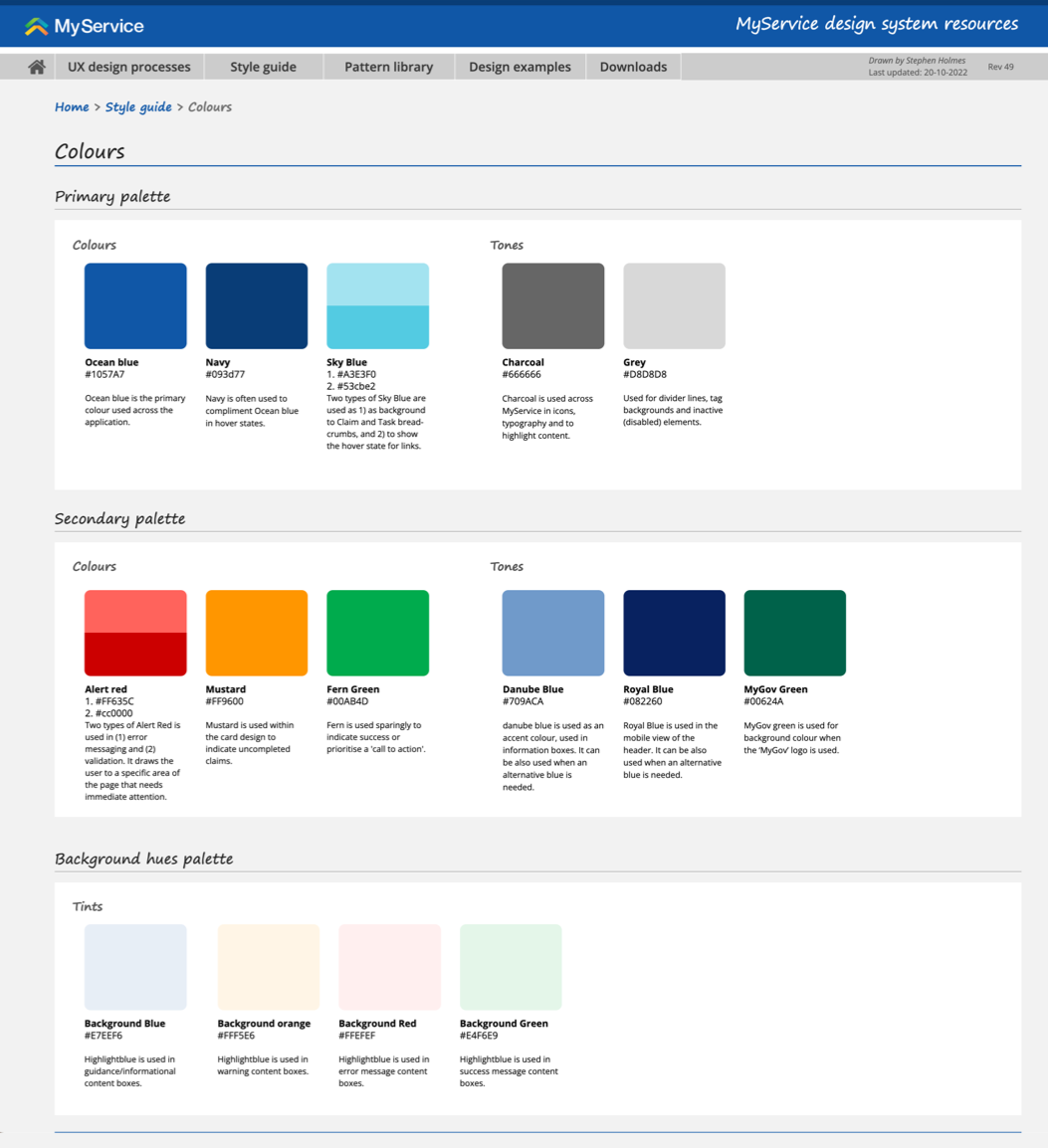The height and width of the screenshot is (1148, 1048).
Task: Select the Charcoal swatch
Action: tap(553, 306)
